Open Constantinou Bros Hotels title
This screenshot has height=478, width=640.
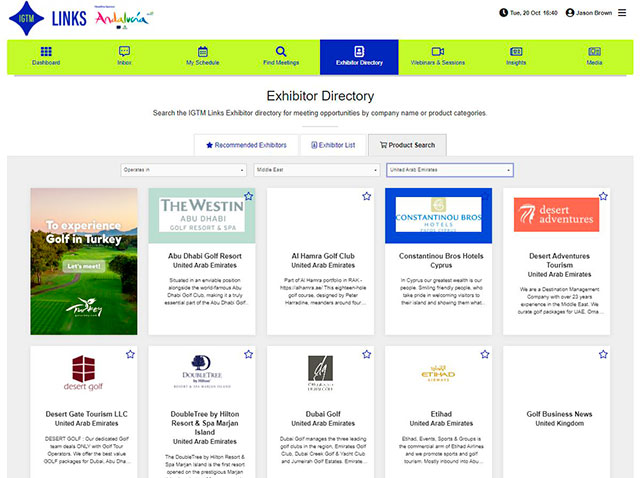[x=441, y=256]
